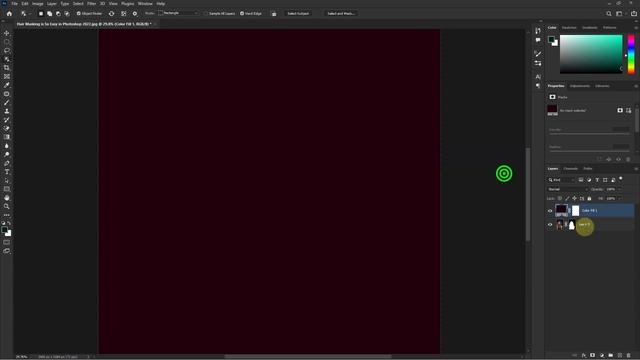The image size is (640, 360).
Task: Click the Select Subject button
Action: click(298, 13)
